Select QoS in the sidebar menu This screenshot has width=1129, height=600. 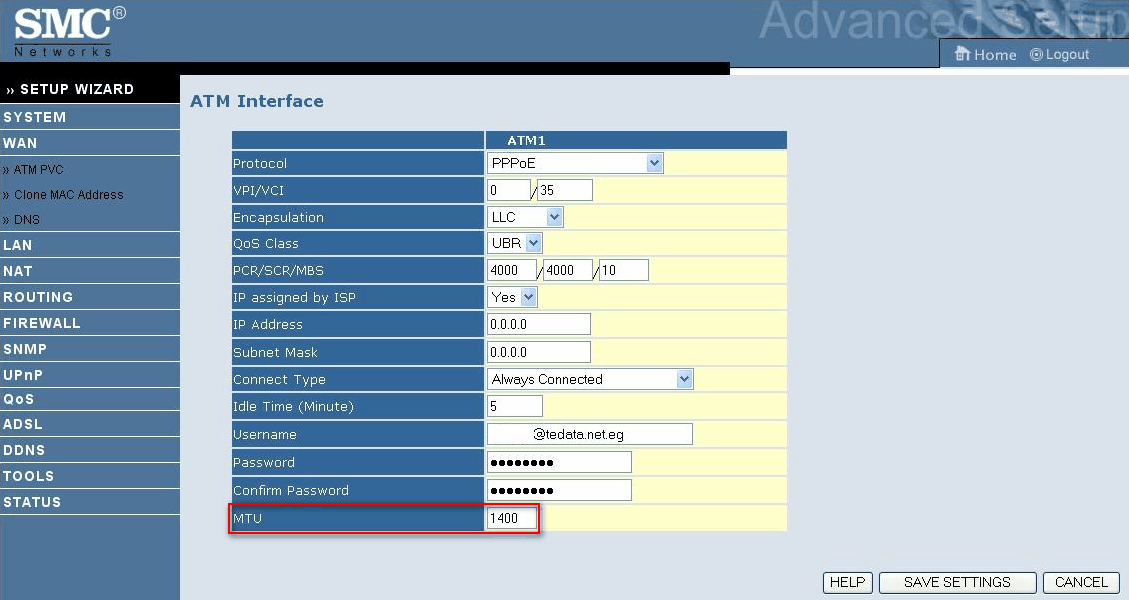coord(19,399)
